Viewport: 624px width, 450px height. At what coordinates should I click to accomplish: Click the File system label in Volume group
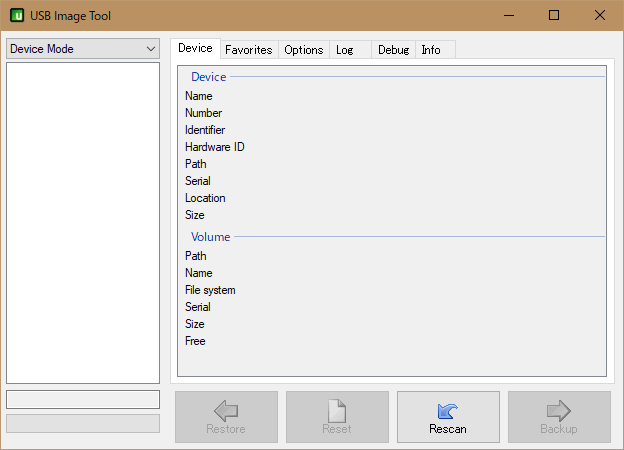point(210,290)
